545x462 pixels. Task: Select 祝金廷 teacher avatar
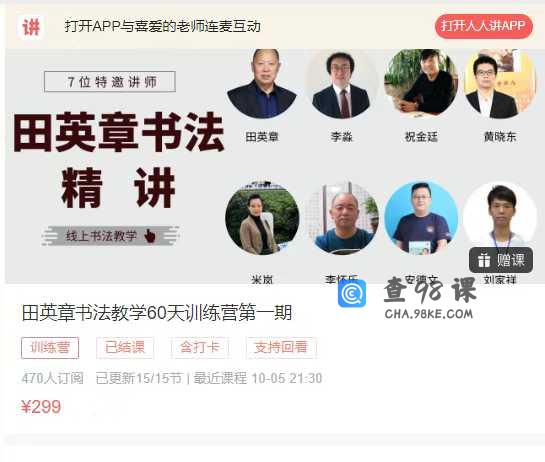click(421, 82)
